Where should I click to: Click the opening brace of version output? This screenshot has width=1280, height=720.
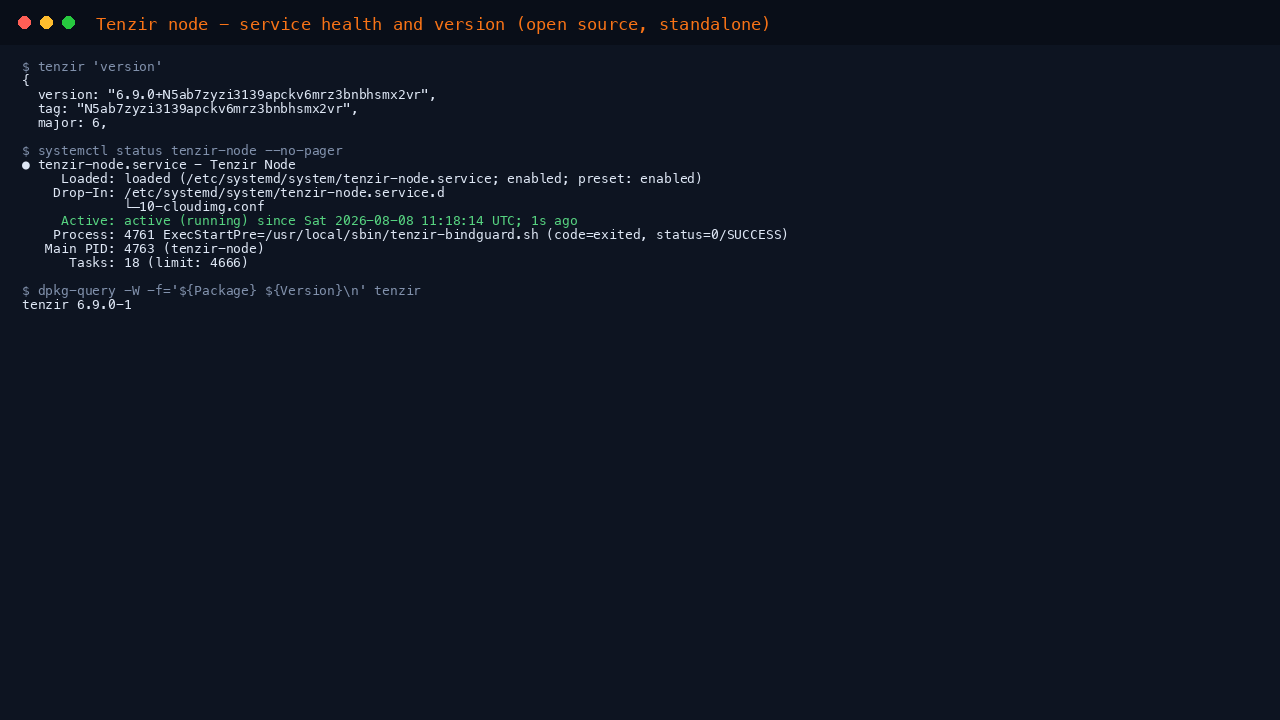point(26,81)
